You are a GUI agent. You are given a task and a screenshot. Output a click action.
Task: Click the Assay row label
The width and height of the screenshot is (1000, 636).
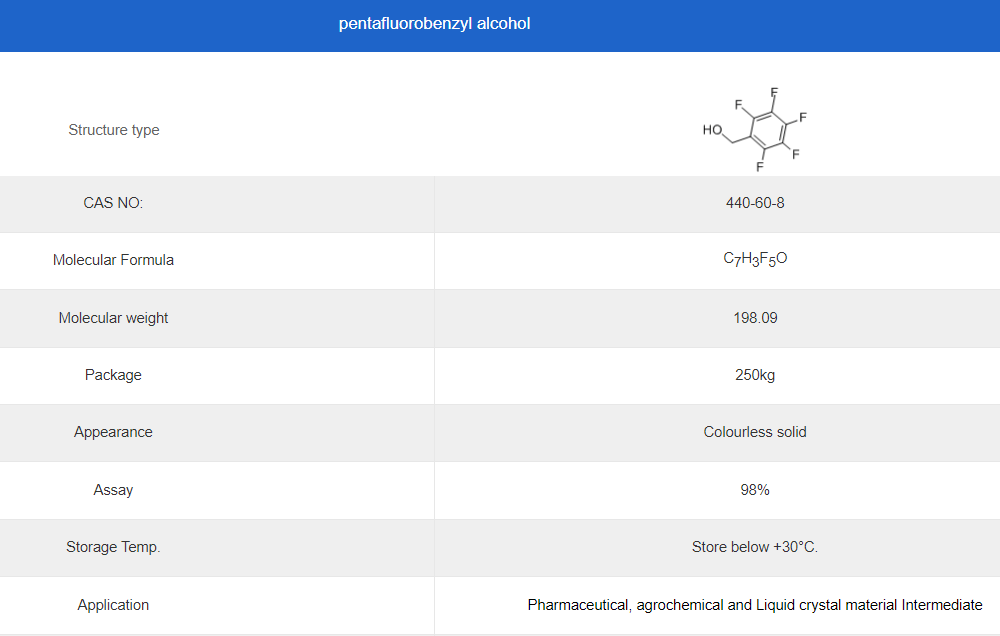113,490
